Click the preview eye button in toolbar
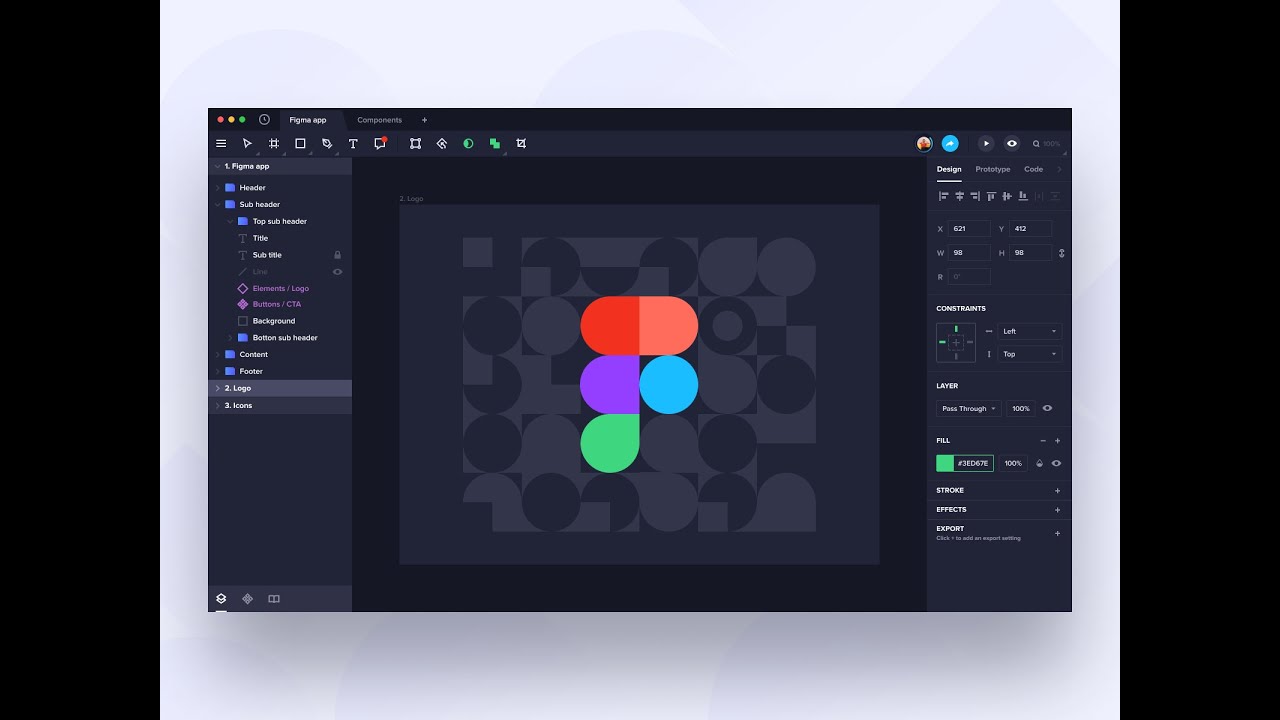This screenshot has height=720, width=1280. (x=1012, y=144)
